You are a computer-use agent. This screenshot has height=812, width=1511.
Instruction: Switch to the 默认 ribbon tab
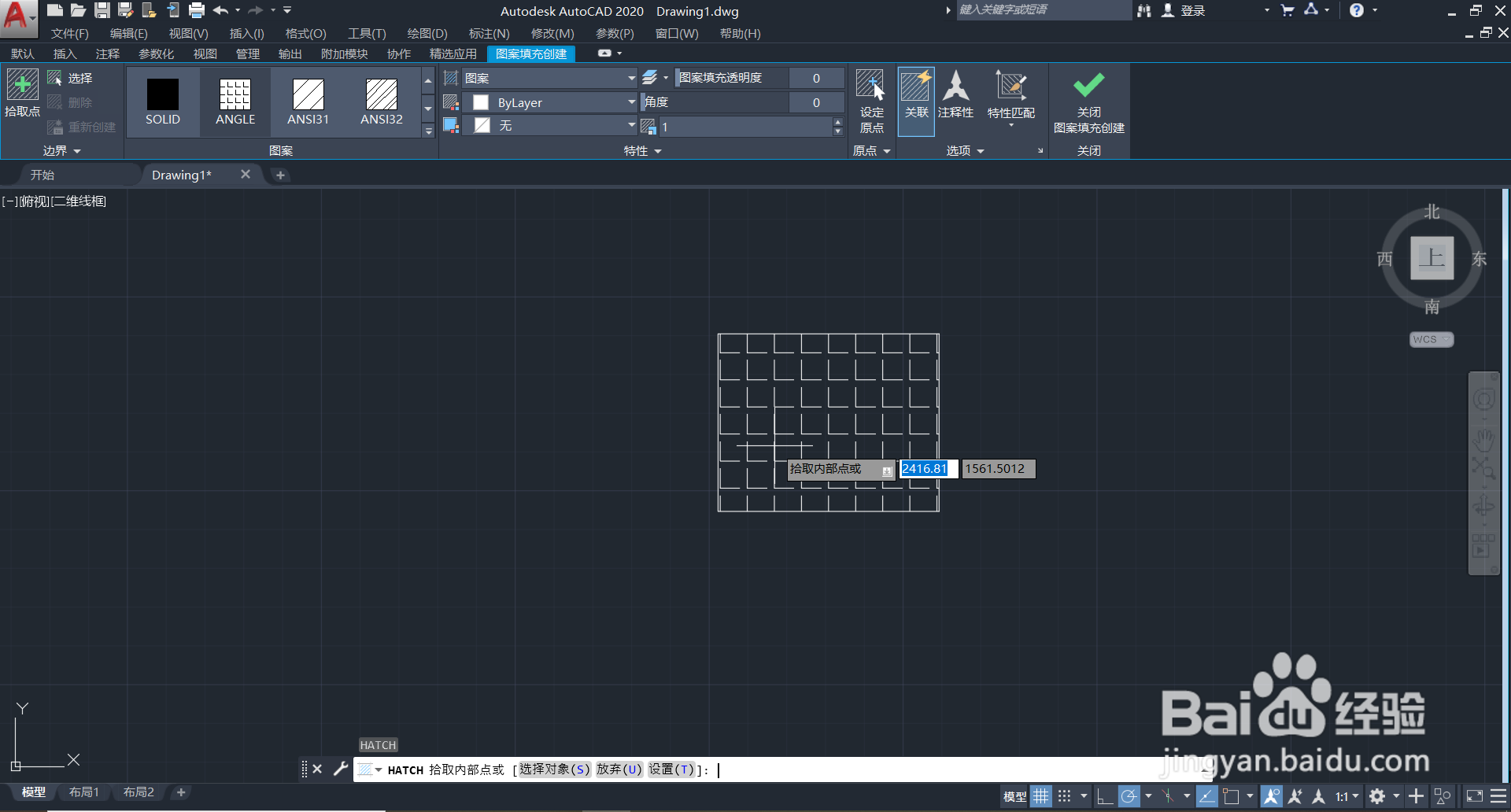(22, 54)
